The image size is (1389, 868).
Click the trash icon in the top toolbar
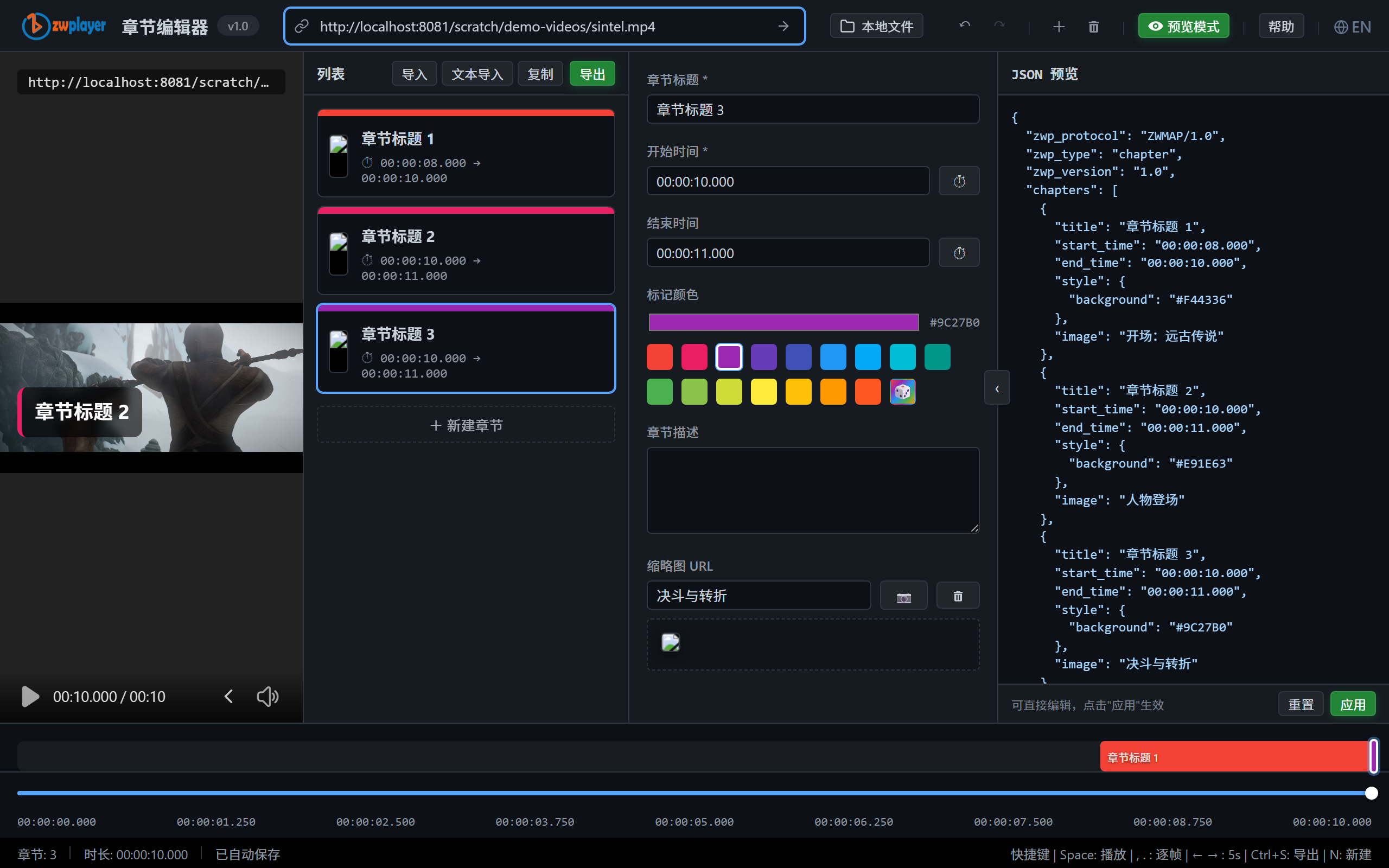1093,27
